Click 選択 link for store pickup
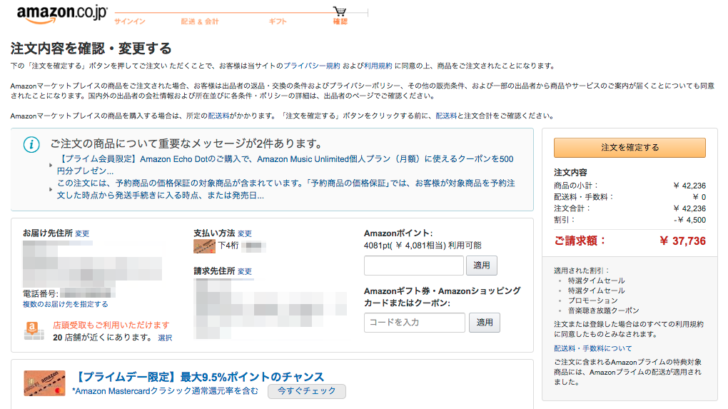The width and height of the screenshot is (728, 409). click(x=165, y=338)
